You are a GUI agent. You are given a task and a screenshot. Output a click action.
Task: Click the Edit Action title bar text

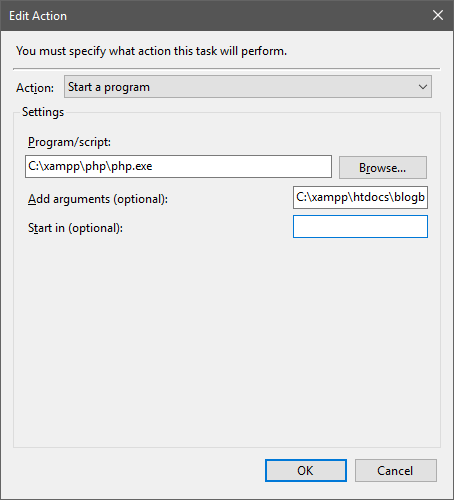[38, 16]
